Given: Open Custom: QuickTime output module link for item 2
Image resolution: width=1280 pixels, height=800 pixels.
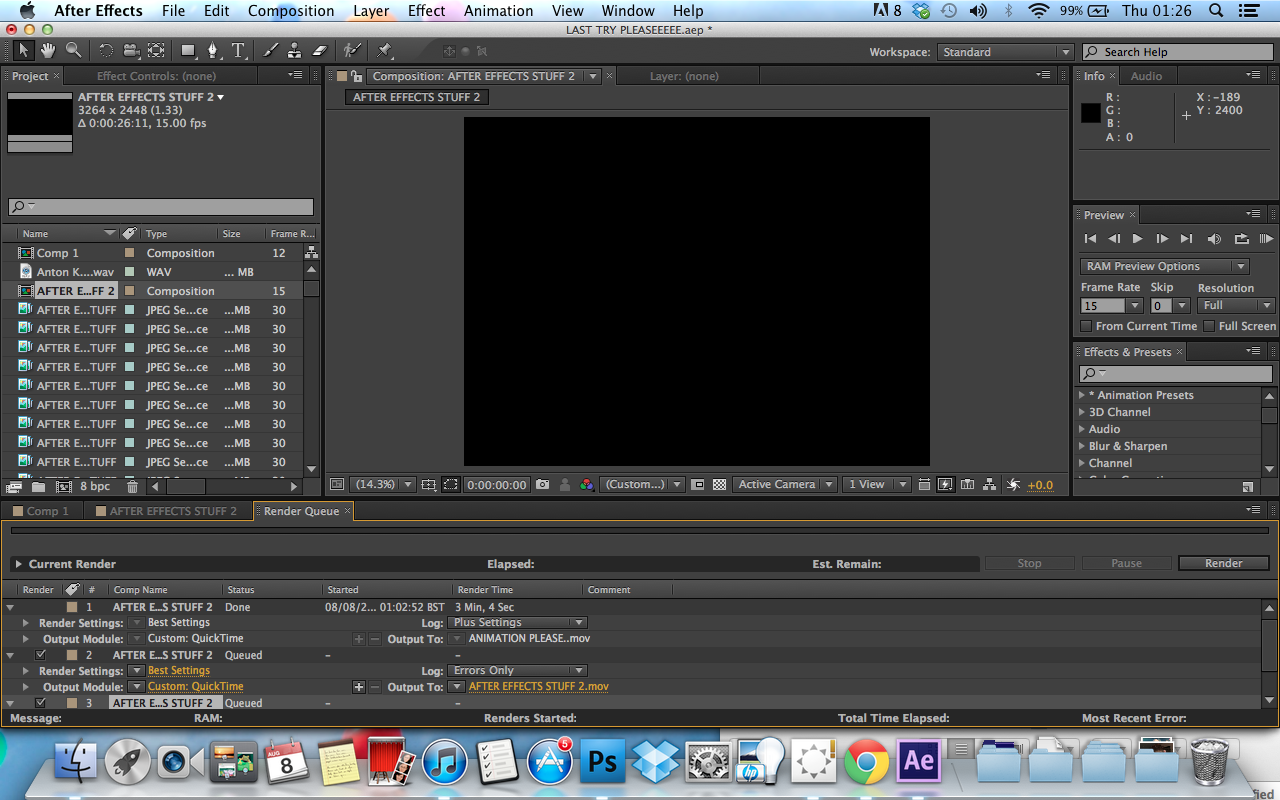Looking at the screenshot, I should point(196,687).
